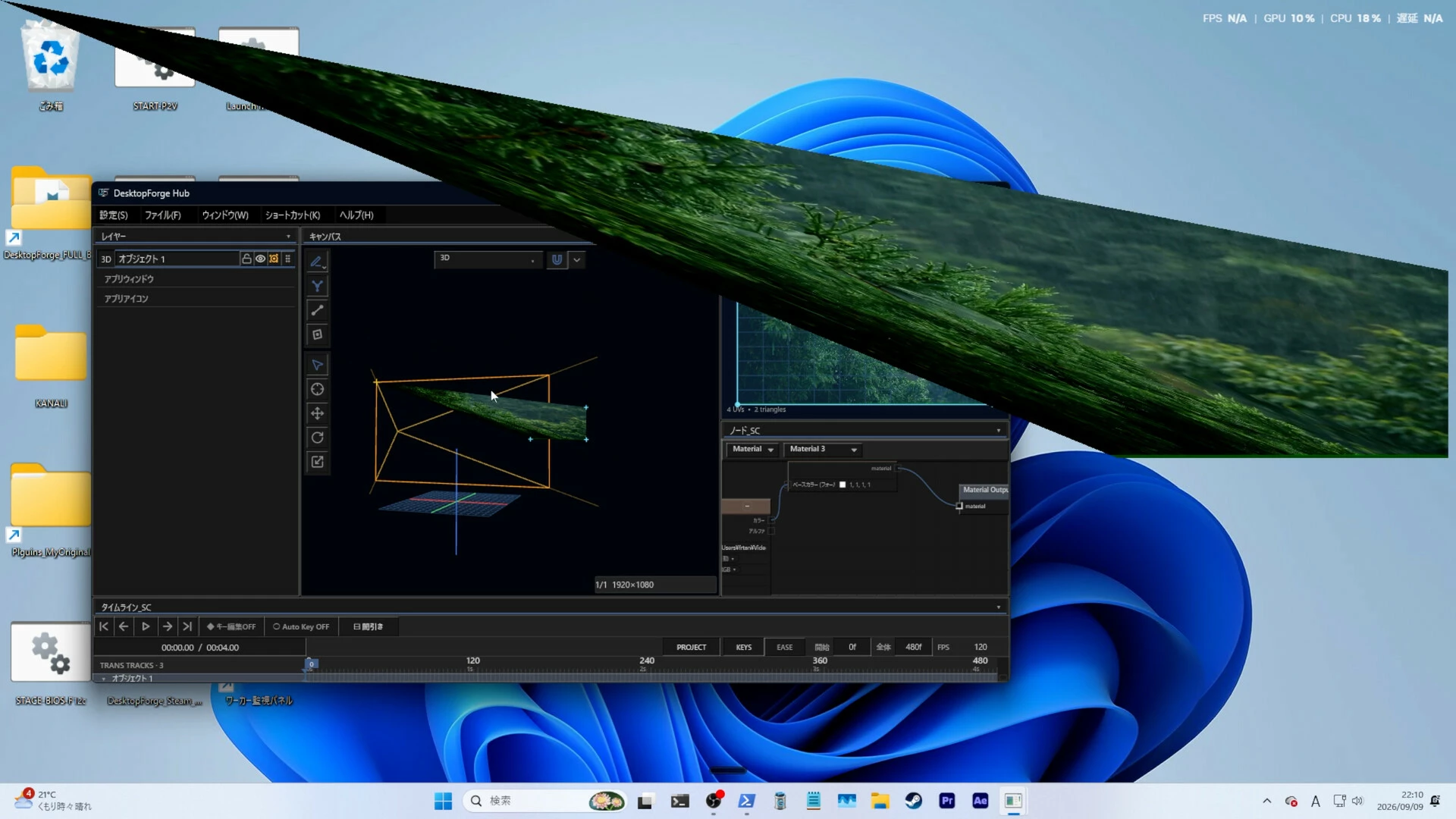Click the white base color swatch
This screenshot has height=819, width=1456.
[x=843, y=485]
